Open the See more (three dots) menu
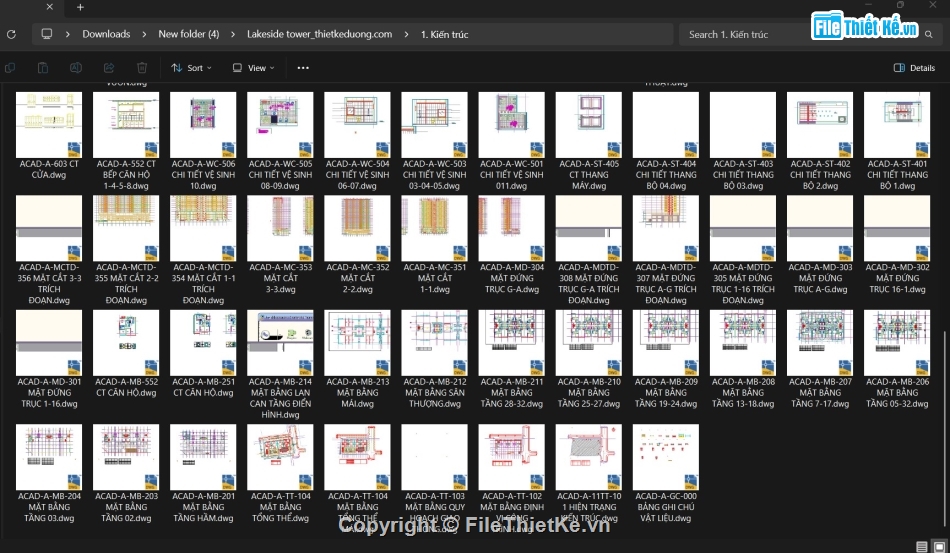Screen dimensions: 950x553 pyautogui.click(x=303, y=68)
